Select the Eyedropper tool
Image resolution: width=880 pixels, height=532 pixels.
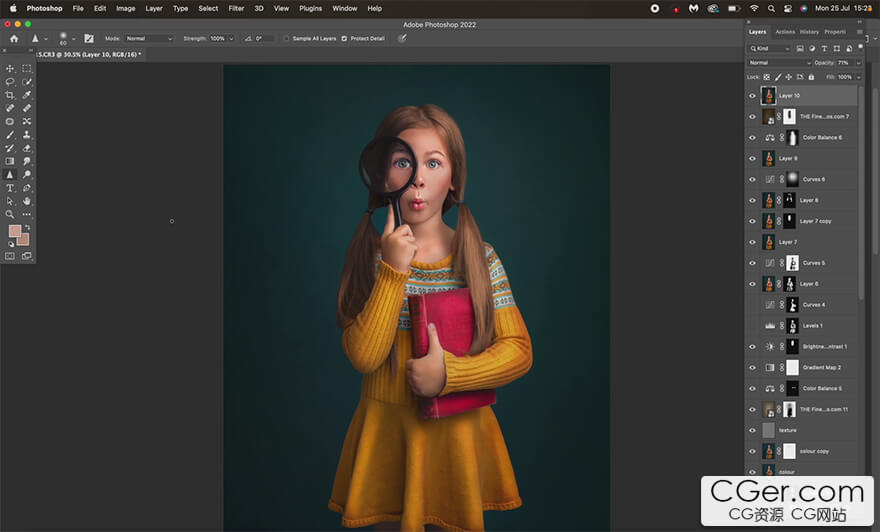pos(26,95)
